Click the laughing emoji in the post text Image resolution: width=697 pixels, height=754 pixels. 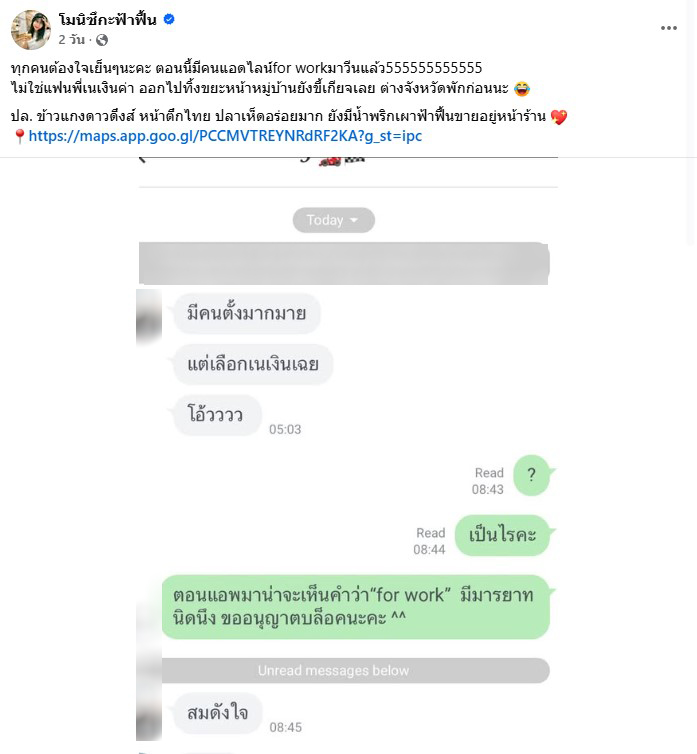click(x=522, y=88)
